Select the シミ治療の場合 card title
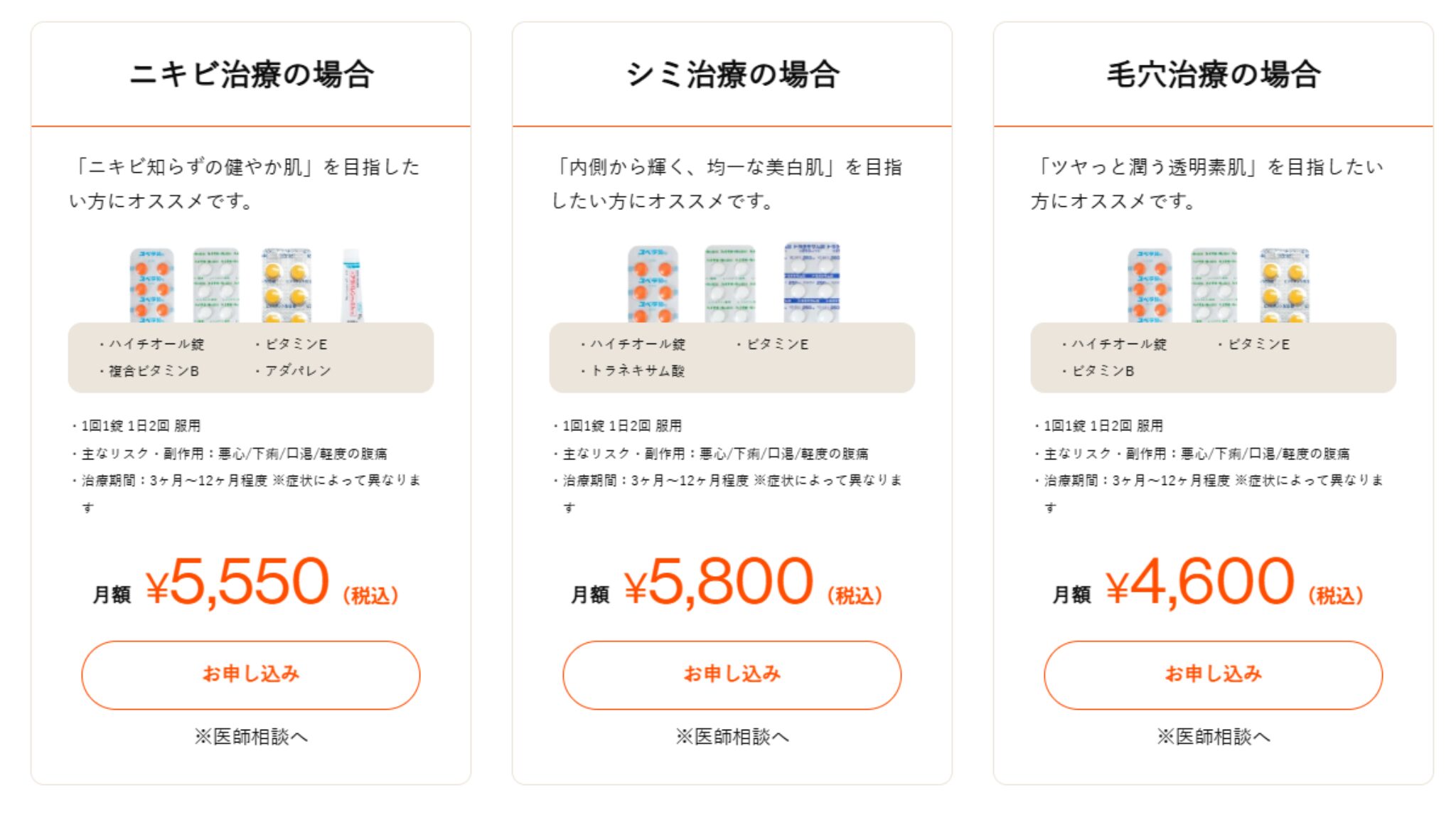This screenshot has width=1456, height=820. (732, 75)
